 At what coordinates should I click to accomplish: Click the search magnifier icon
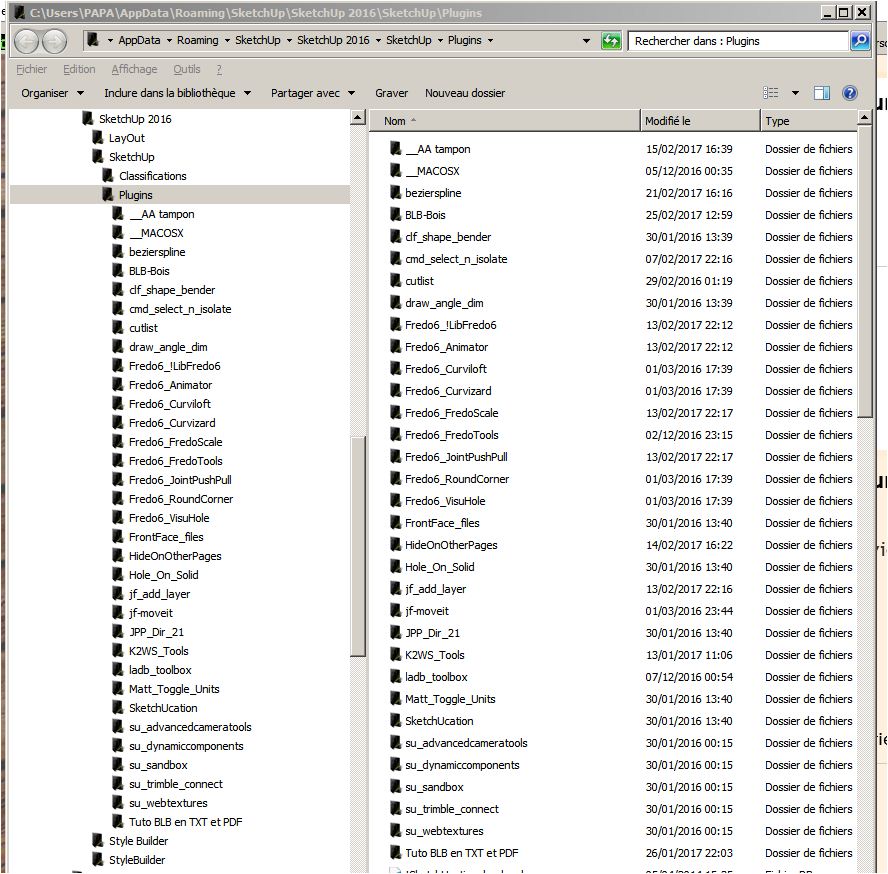[860, 41]
